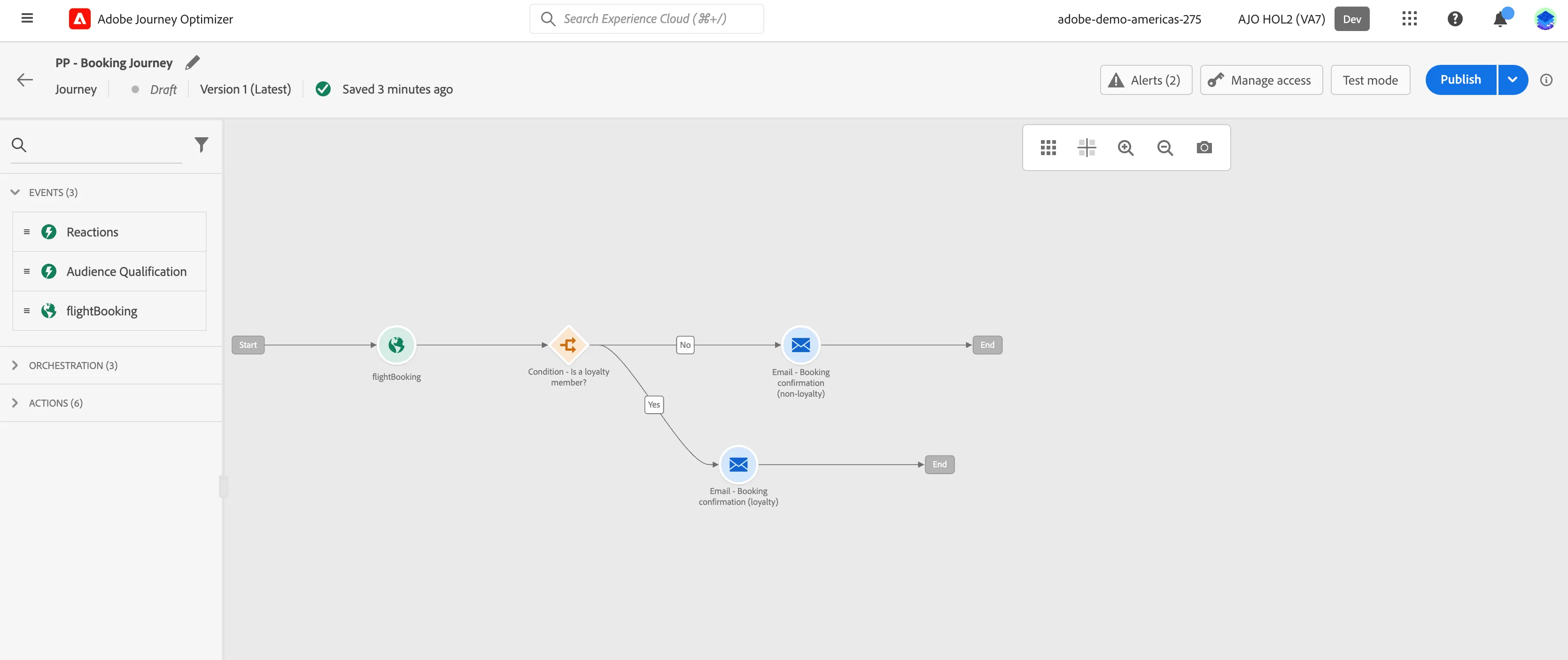This screenshot has height=660, width=1568.
Task: Select the non-loyalty booking email node
Action: point(800,345)
